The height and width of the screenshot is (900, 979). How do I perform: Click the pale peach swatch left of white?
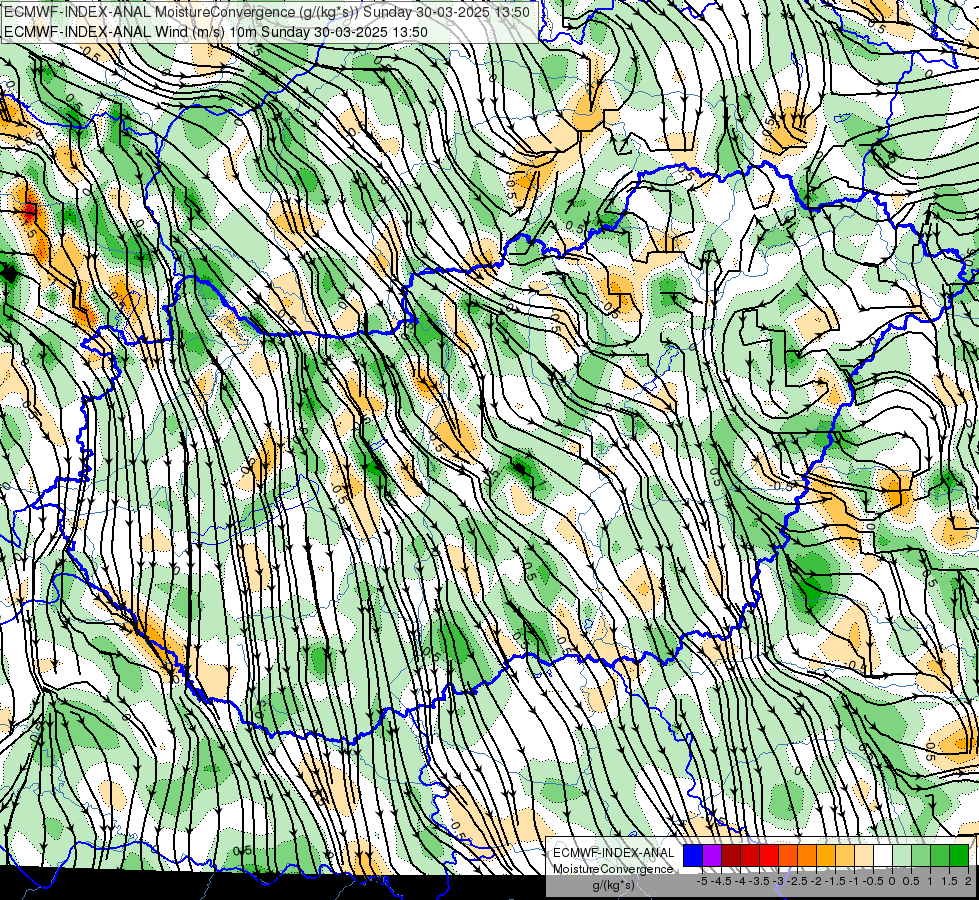click(x=864, y=855)
